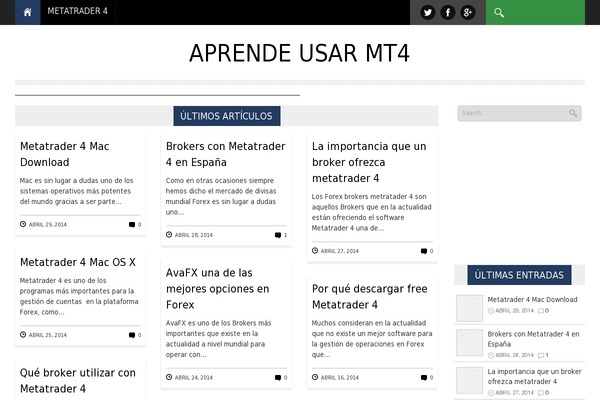The image size is (600, 400).
Task: Click the clock icon beside ABRIL 28, 2014 card date
Action: [x=169, y=234]
